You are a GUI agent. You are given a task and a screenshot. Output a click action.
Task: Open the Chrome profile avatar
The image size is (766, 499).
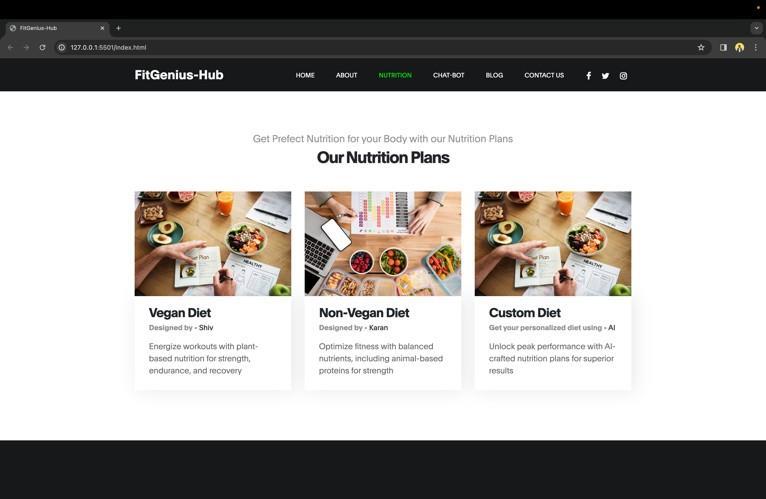pos(739,47)
